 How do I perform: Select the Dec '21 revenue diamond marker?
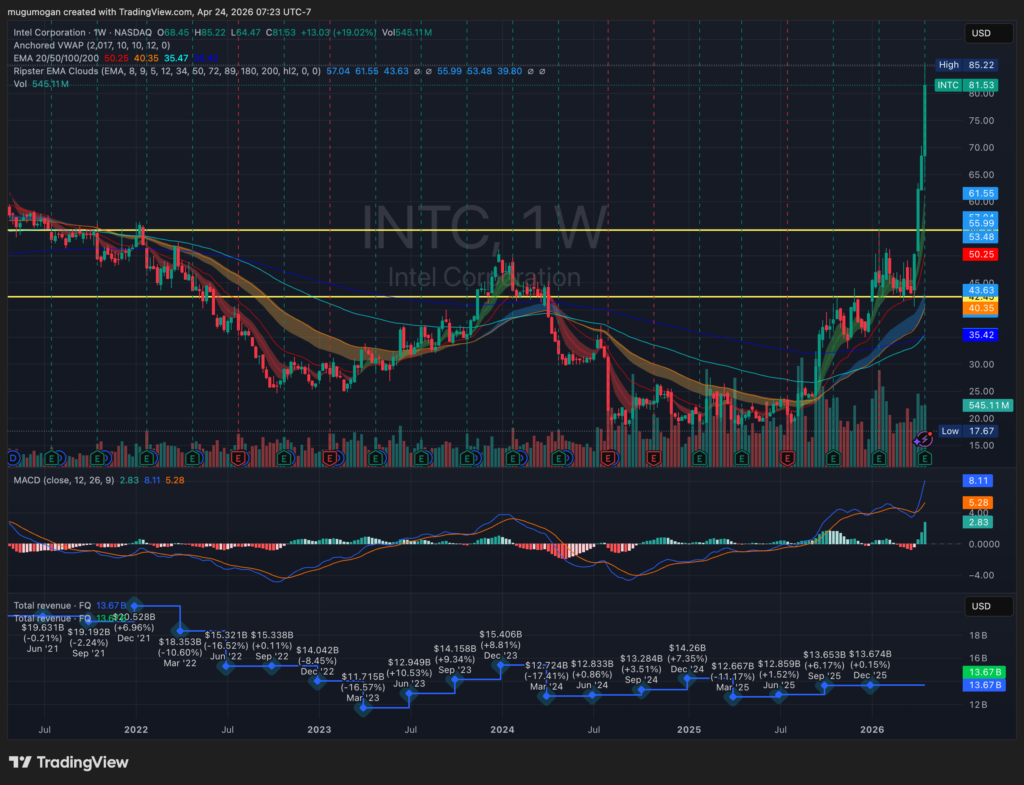pos(136,606)
